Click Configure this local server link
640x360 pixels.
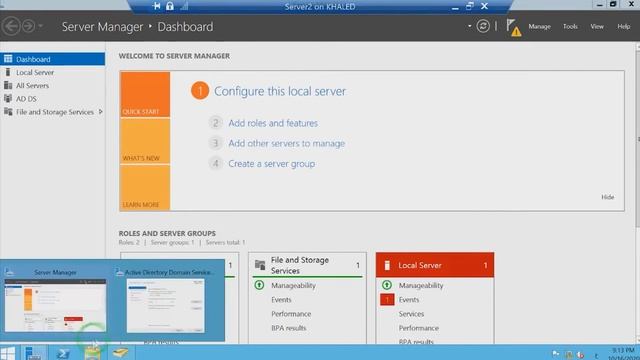pos(280,91)
